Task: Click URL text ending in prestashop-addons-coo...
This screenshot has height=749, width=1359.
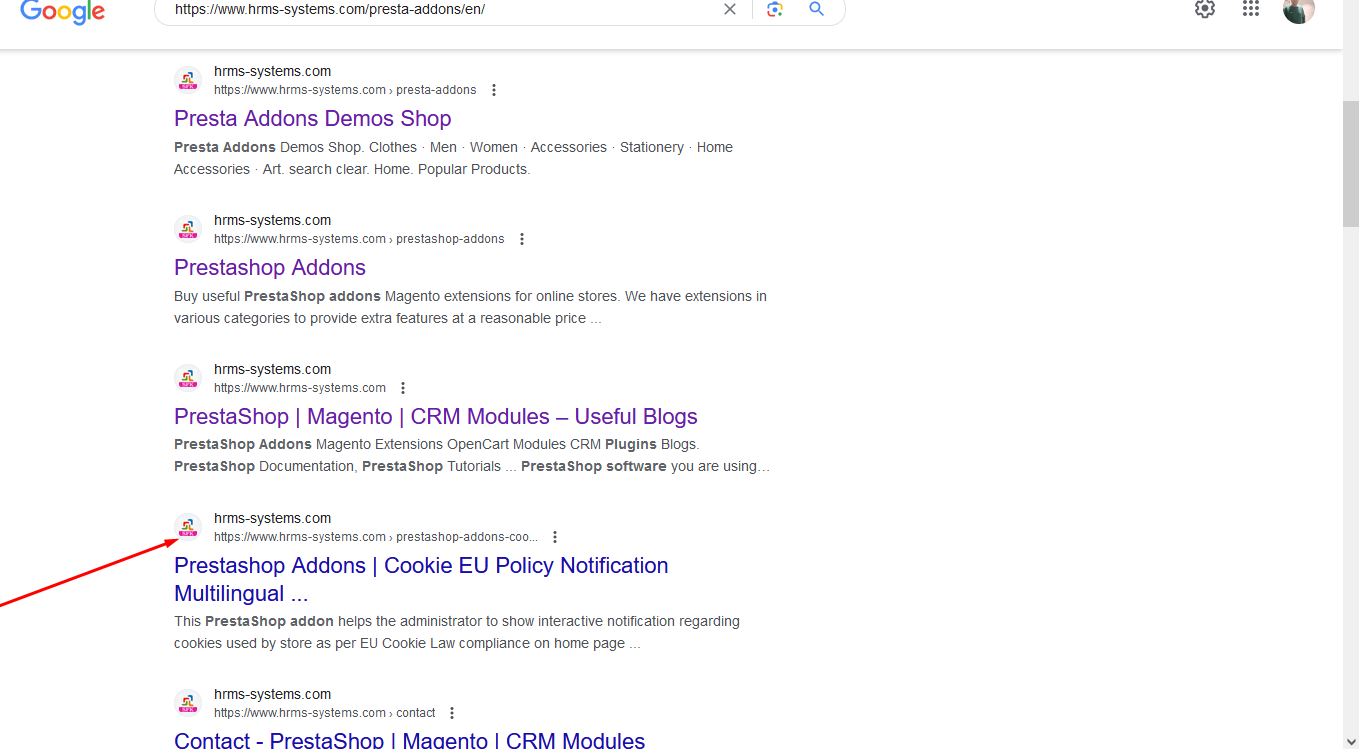Action: click(x=376, y=537)
